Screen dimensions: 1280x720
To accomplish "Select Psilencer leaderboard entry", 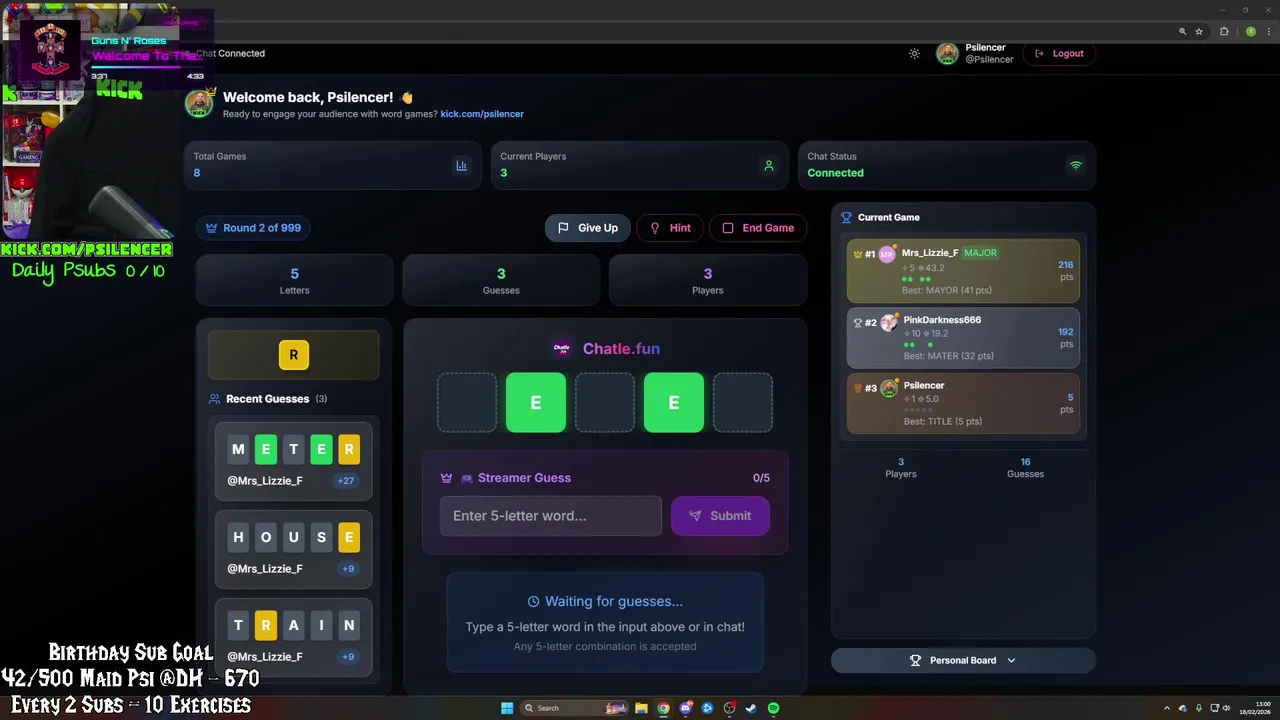I will [963, 403].
